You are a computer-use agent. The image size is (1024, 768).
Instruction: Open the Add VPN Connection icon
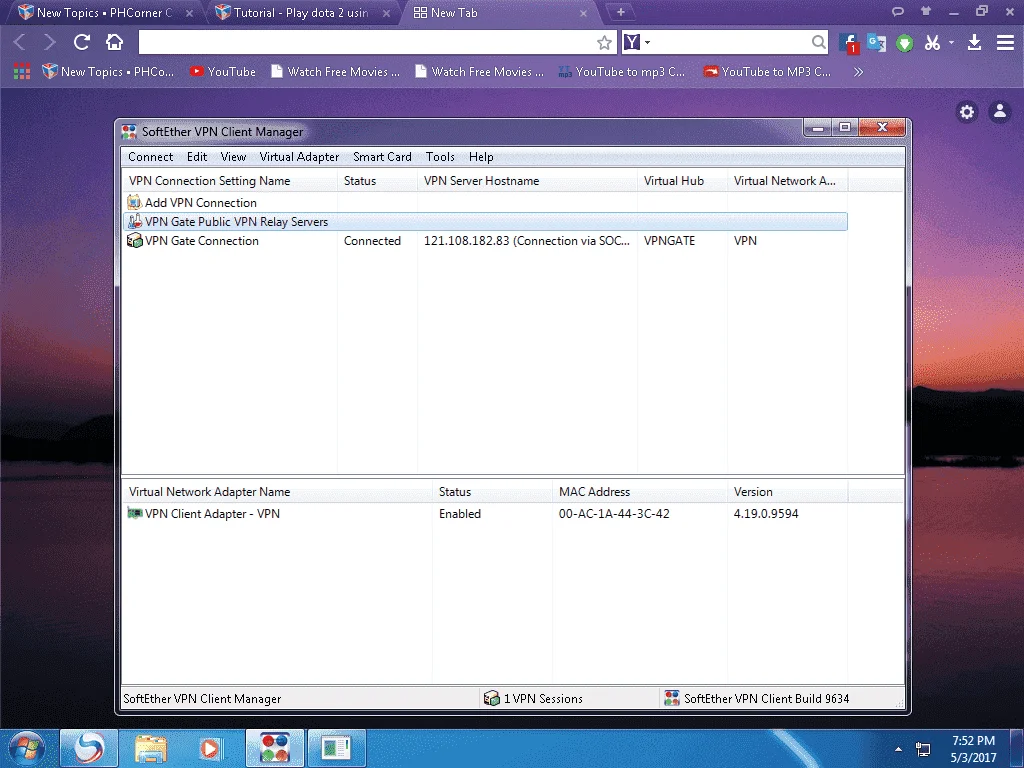tap(135, 202)
